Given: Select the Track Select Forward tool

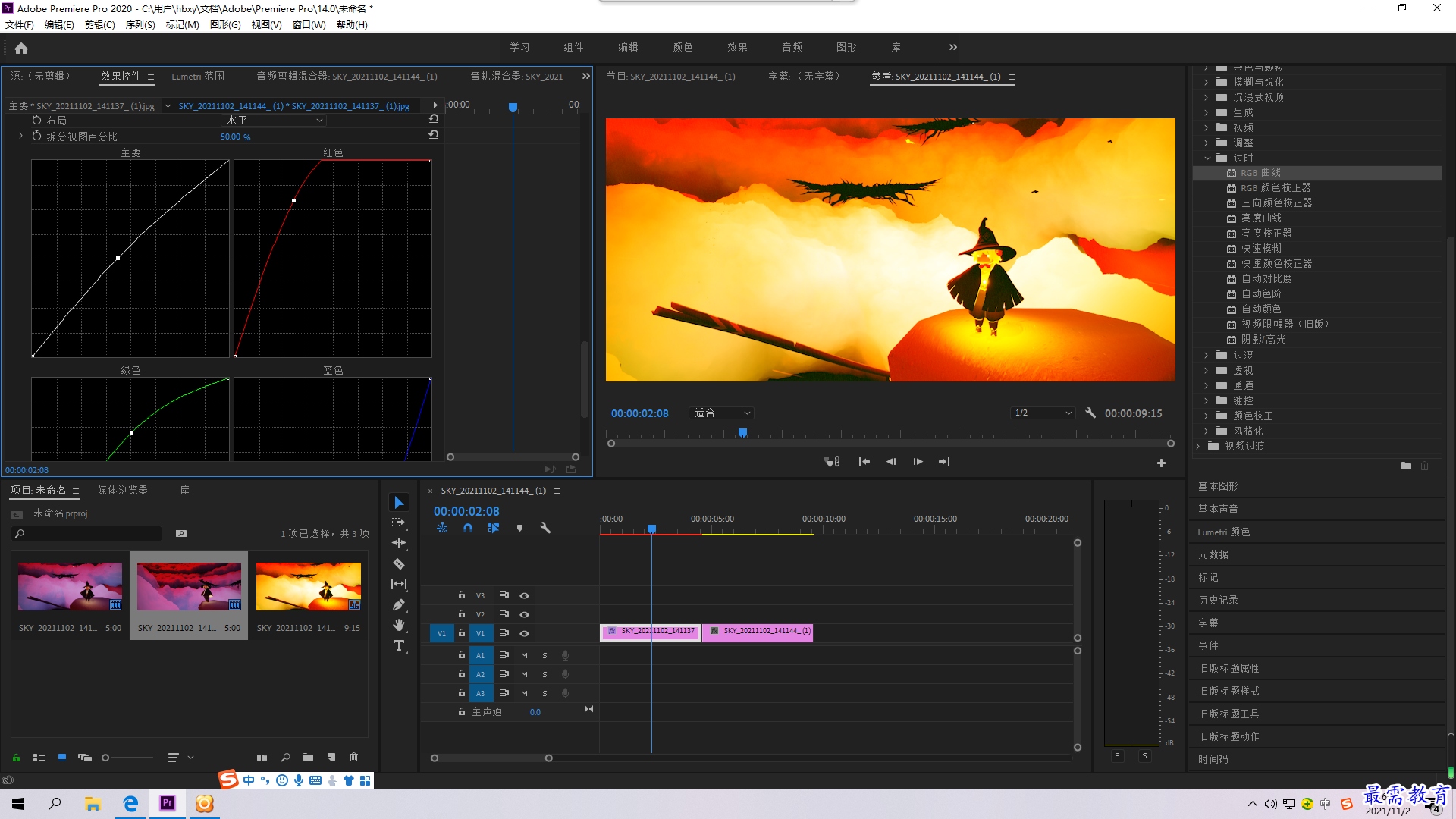Looking at the screenshot, I should pyautogui.click(x=399, y=522).
